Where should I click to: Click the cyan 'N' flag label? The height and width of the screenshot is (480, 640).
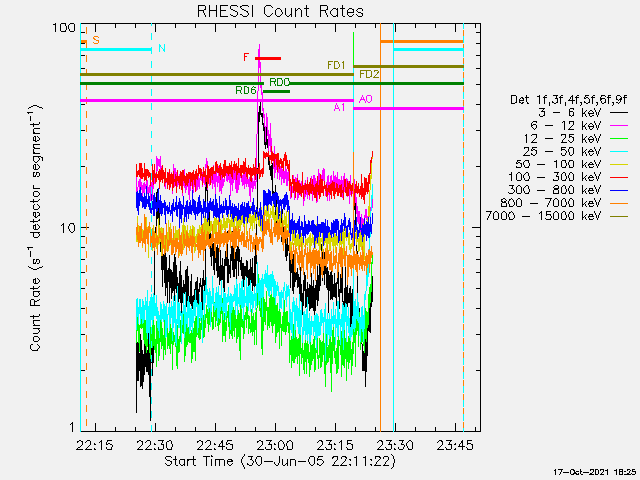(162, 48)
